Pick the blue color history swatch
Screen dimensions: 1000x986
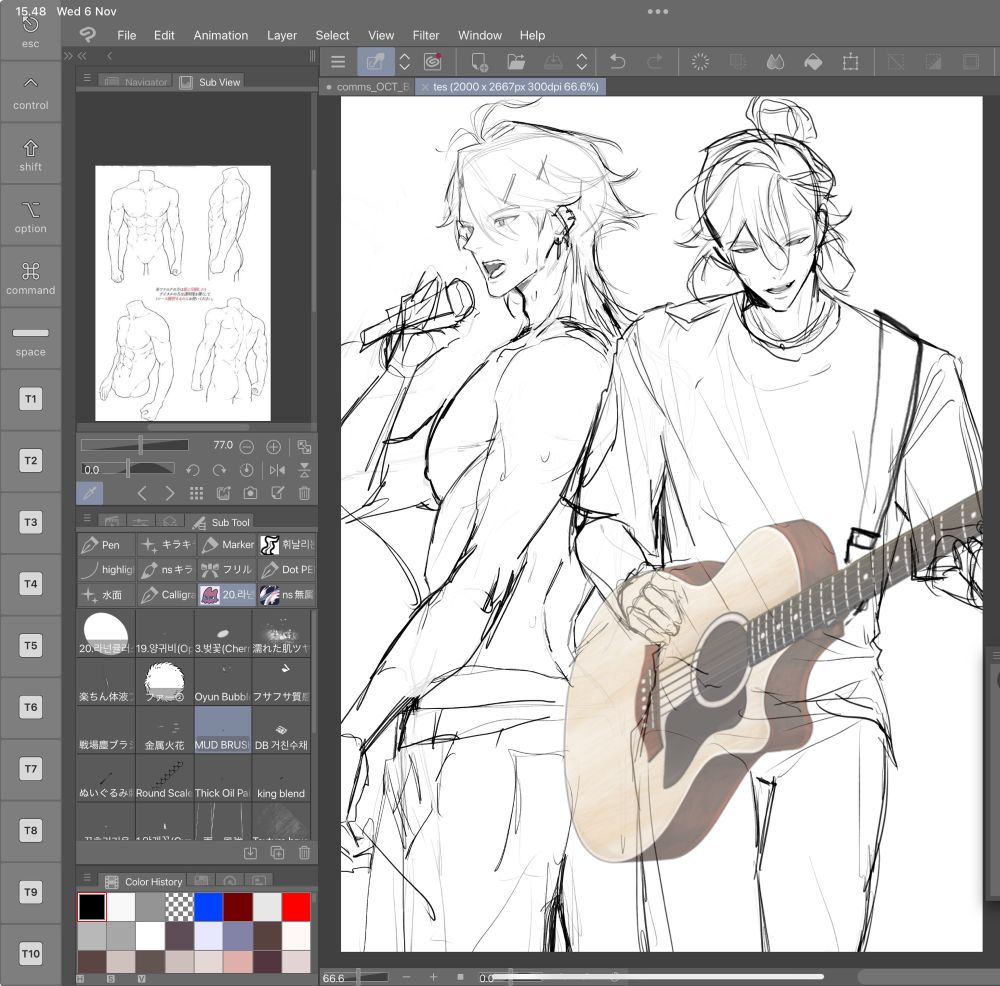point(208,907)
